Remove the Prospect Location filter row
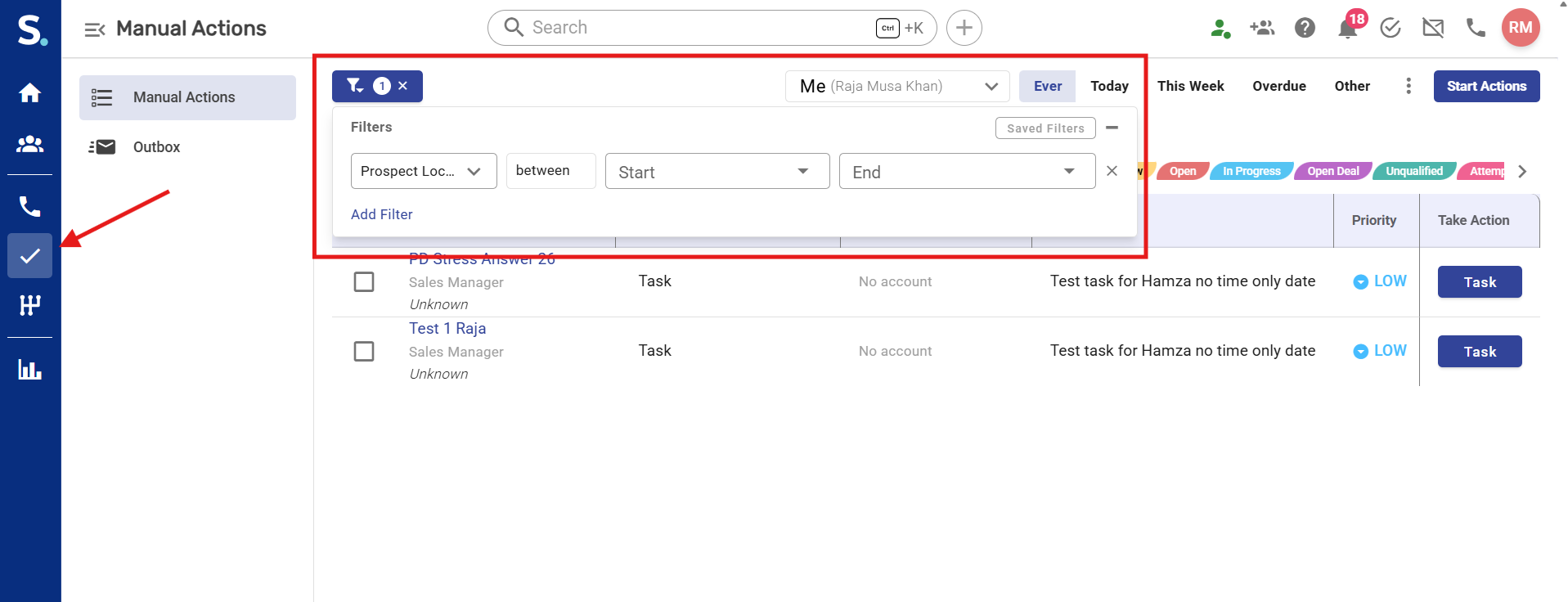 pos(1112,171)
